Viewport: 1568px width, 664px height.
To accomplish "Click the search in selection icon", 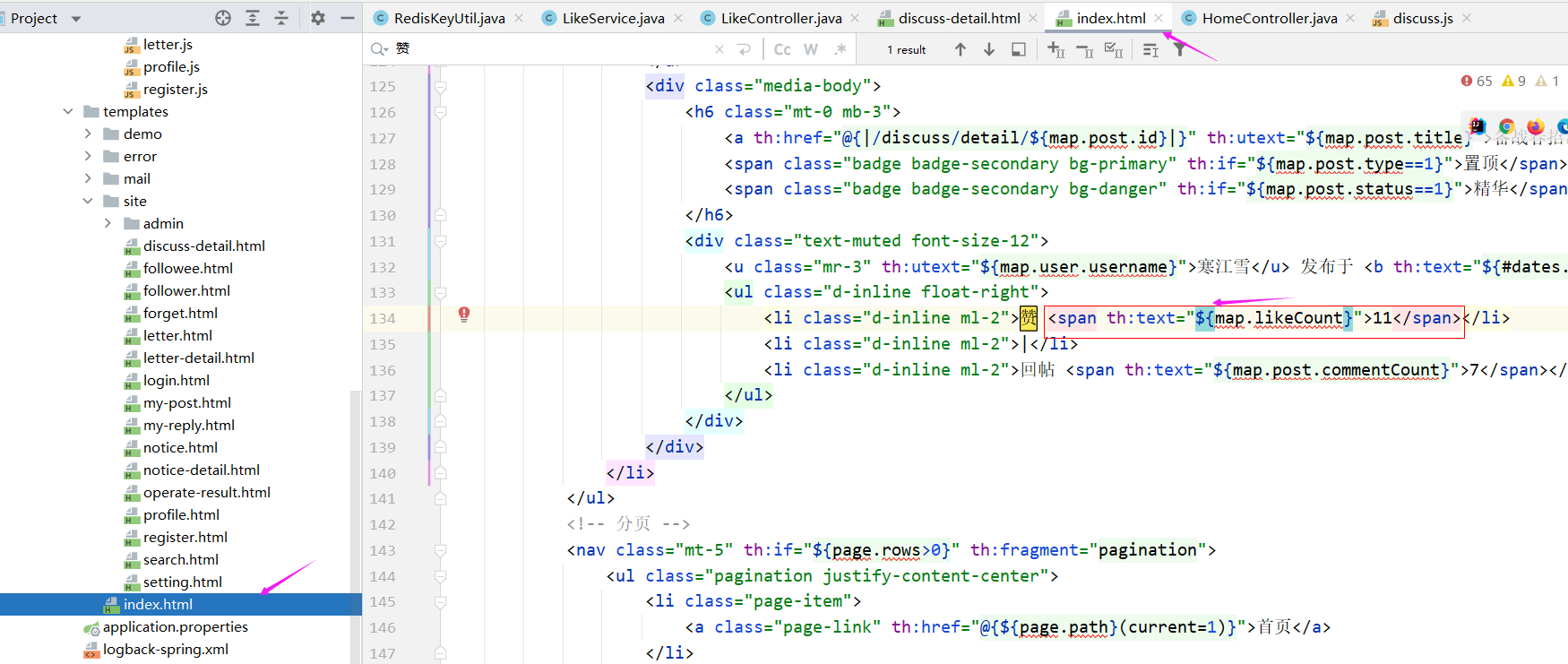I will [x=1019, y=49].
